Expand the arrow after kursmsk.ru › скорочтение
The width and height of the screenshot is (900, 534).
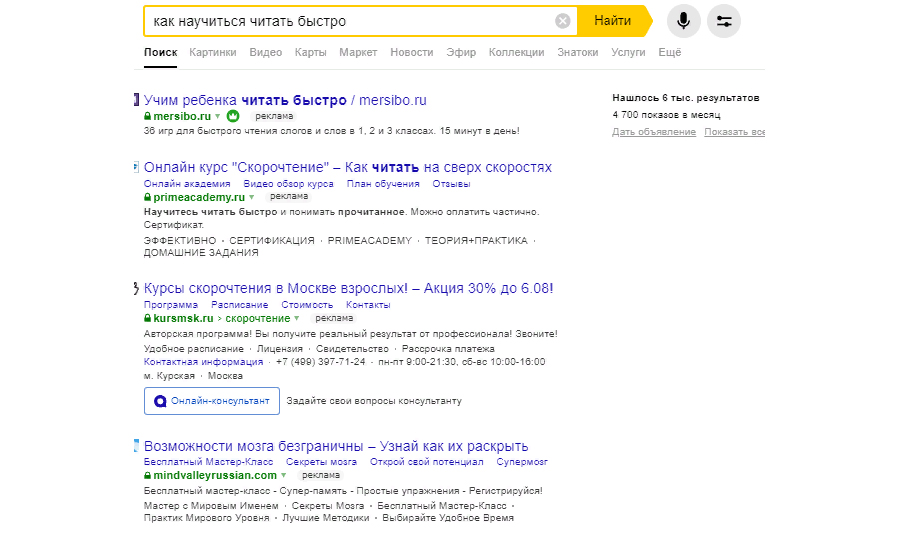click(297, 319)
